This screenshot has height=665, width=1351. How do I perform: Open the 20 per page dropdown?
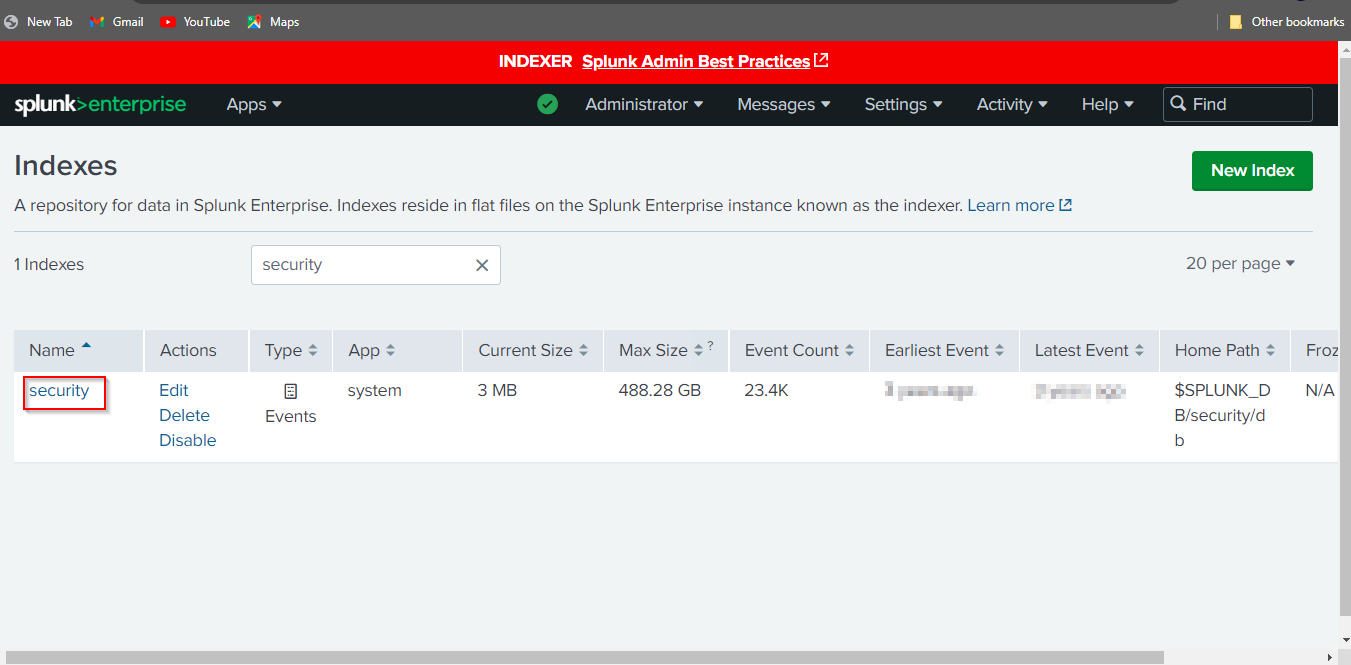pos(1240,263)
